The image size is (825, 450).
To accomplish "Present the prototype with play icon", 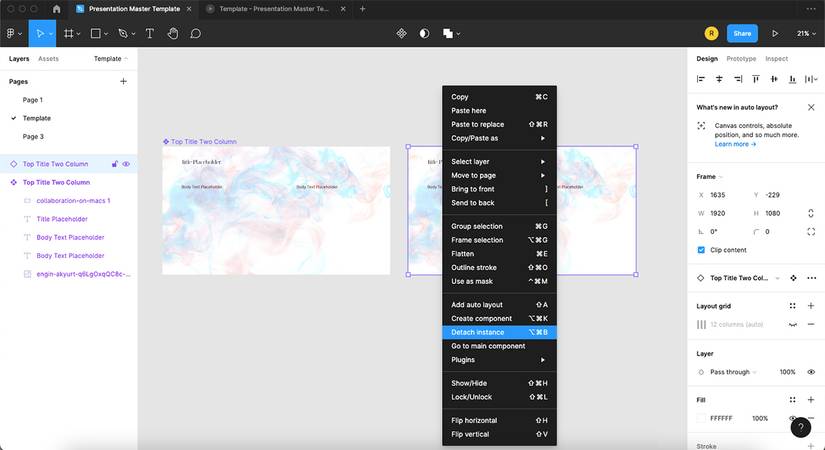I will (775, 34).
